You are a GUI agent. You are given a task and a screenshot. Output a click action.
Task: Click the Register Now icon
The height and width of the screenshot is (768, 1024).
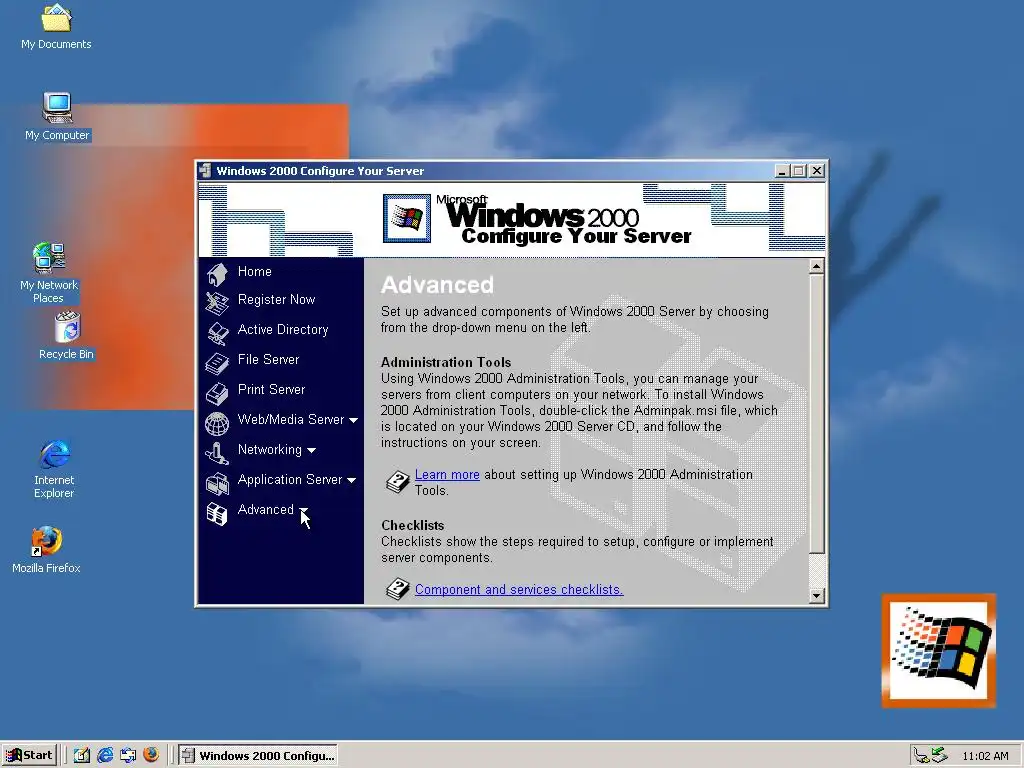click(x=217, y=302)
